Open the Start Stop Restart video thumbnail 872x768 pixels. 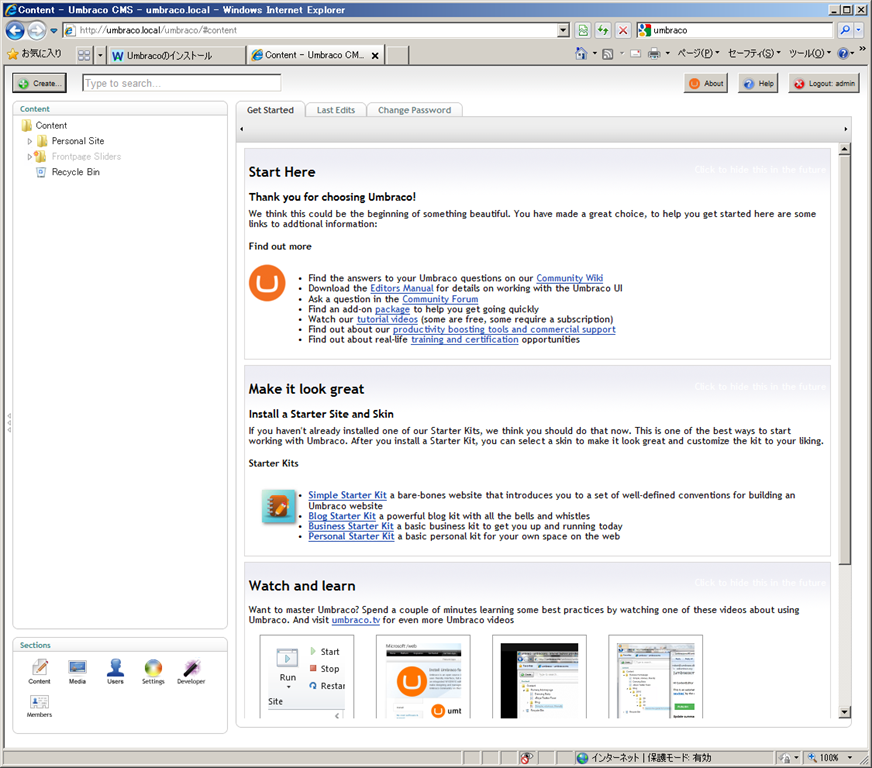pos(307,677)
